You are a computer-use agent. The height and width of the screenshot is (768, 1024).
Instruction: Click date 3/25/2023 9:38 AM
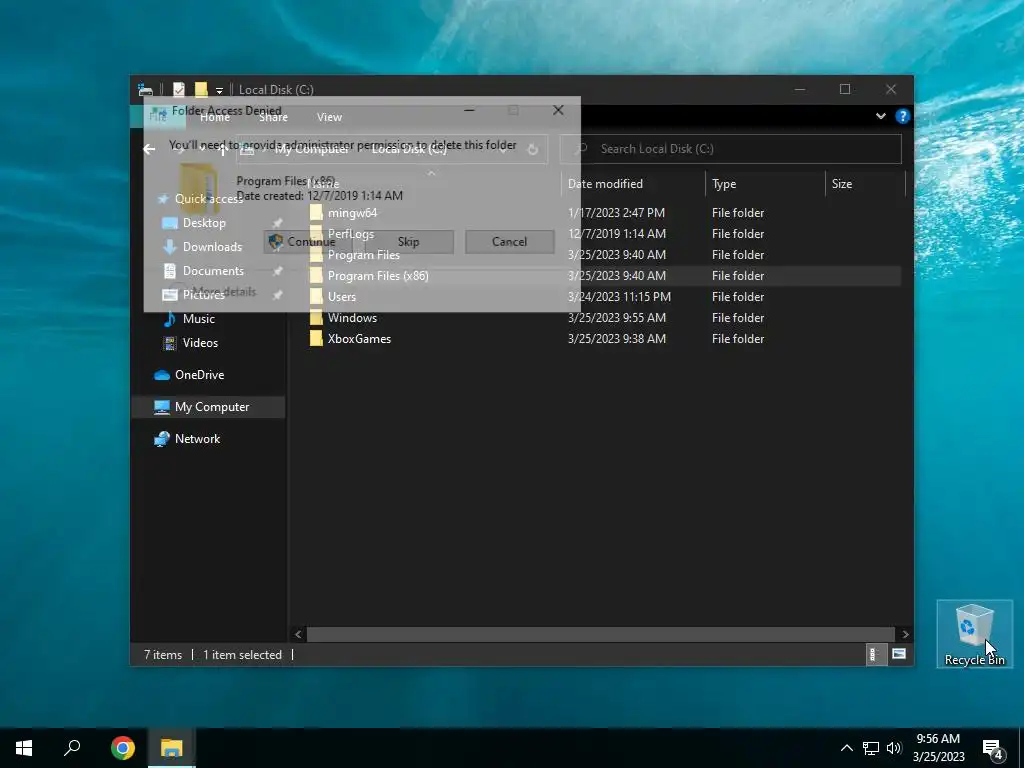(x=616, y=338)
